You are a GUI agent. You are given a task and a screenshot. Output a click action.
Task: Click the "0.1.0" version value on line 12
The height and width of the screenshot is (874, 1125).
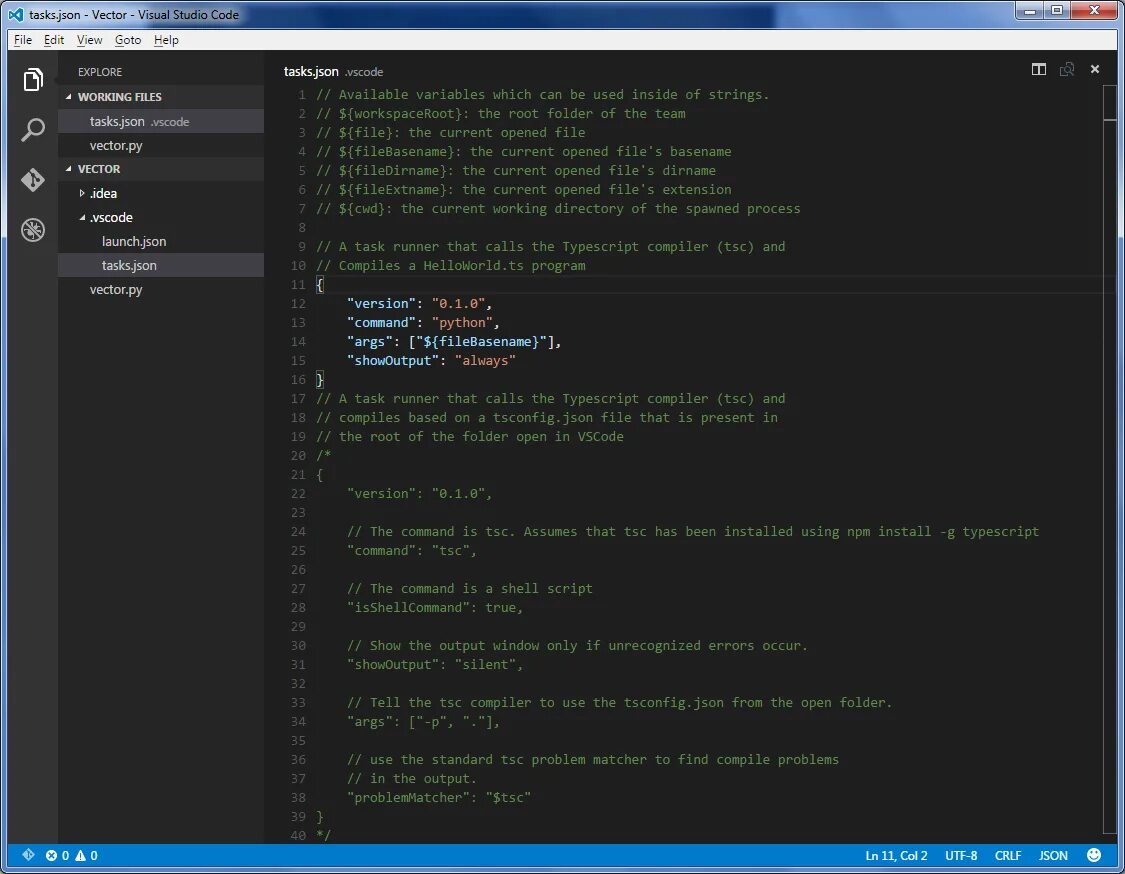[458, 304]
